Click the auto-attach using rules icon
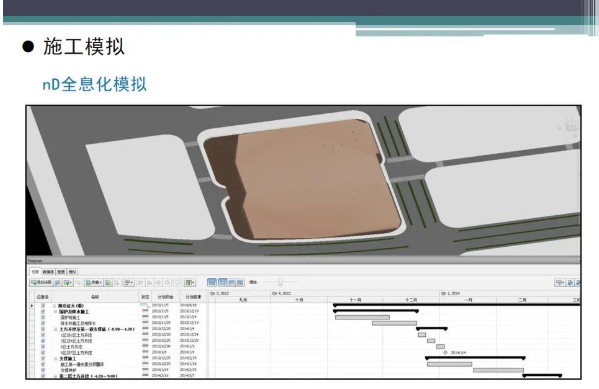The image size is (599, 389). [108, 282]
